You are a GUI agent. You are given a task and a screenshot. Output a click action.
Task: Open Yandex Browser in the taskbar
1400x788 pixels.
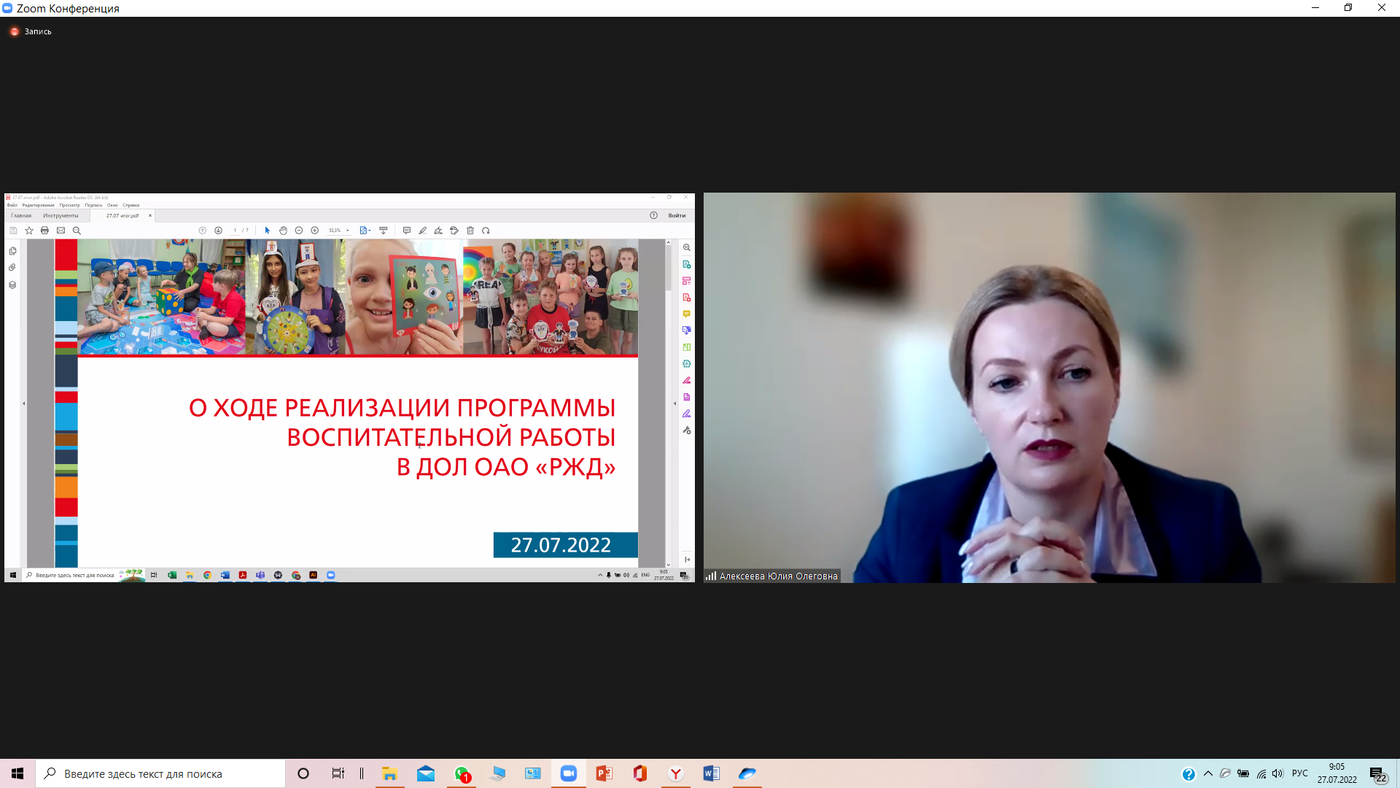pyautogui.click(x=676, y=774)
